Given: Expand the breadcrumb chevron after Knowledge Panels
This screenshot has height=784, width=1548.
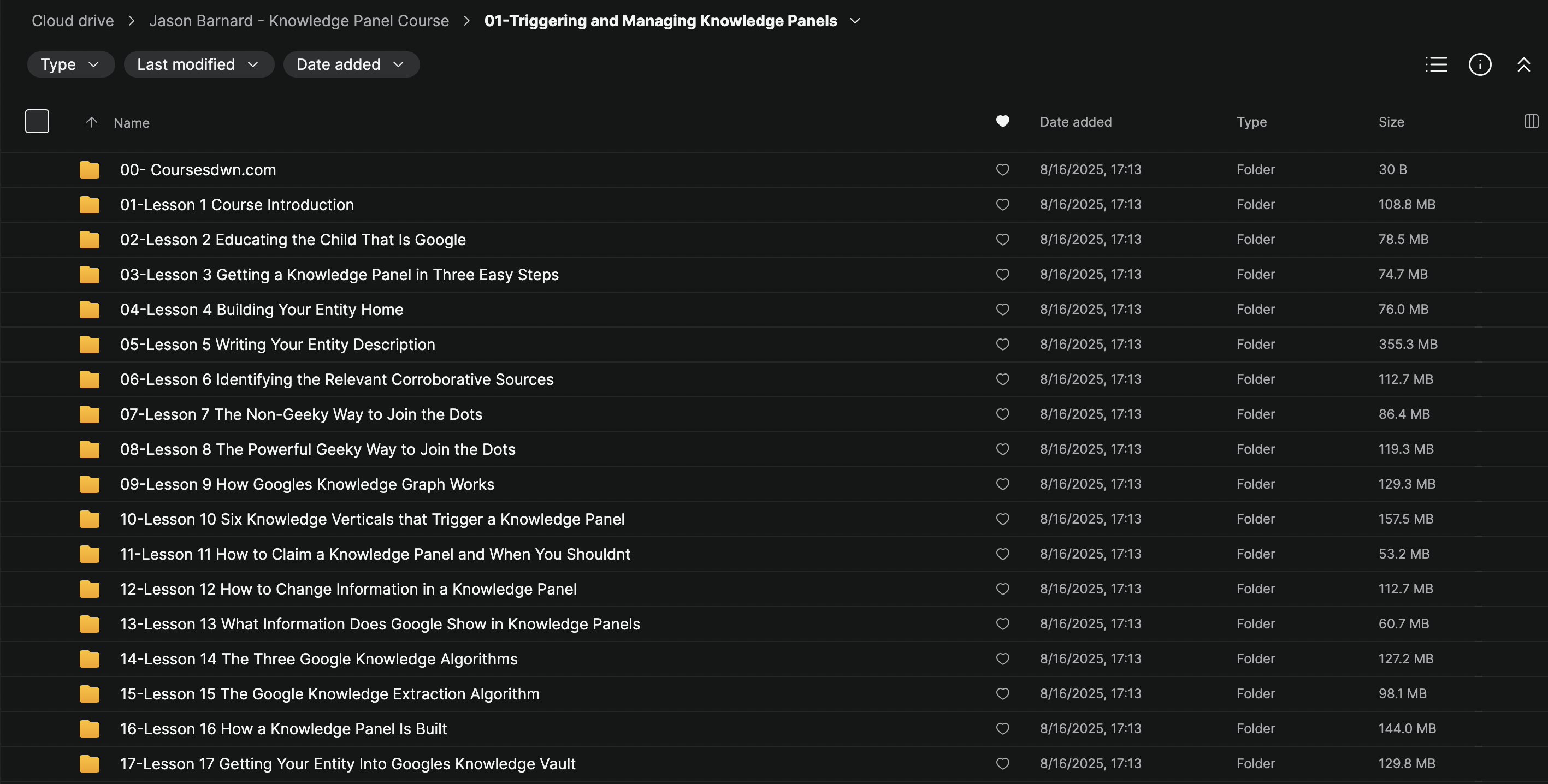Looking at the screenshot, I should pos(856,20).
